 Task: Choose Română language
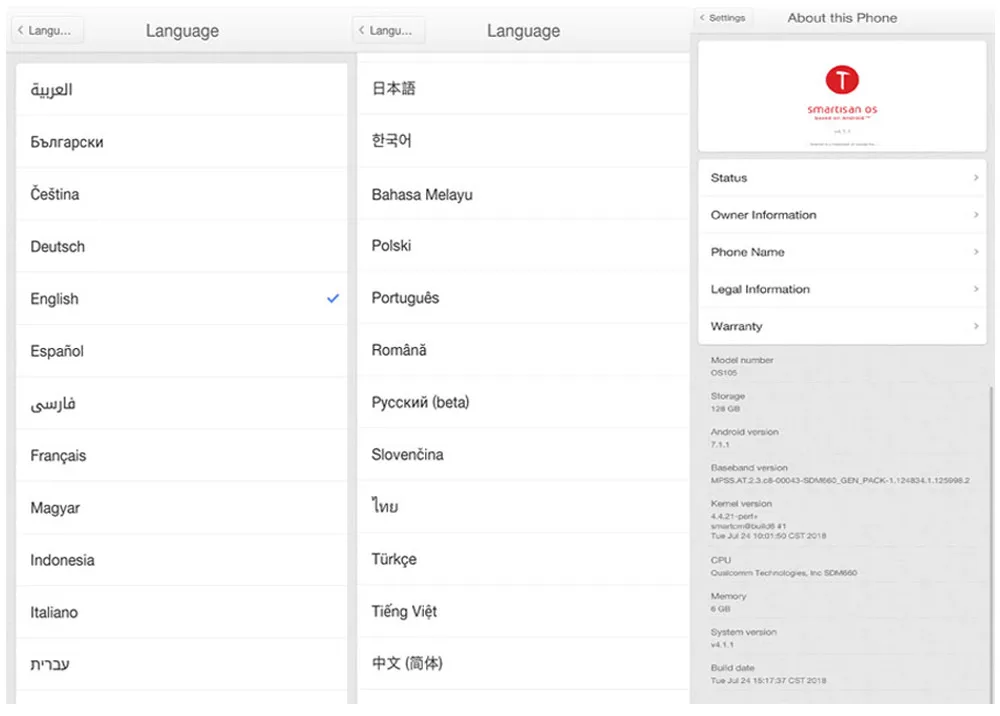523,350
